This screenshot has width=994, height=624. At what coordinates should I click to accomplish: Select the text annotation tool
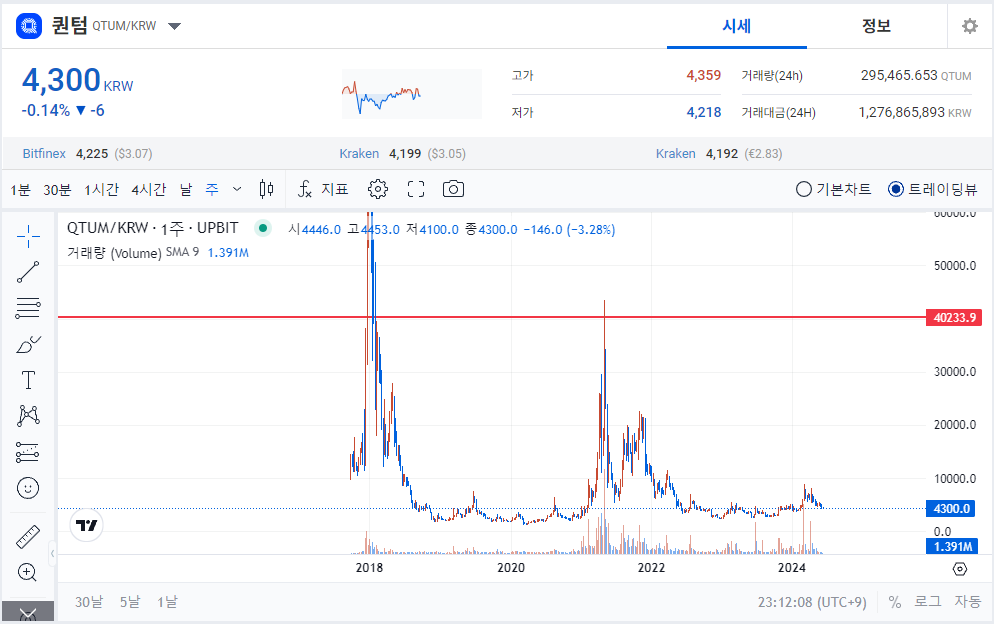(x=28, y=380)
